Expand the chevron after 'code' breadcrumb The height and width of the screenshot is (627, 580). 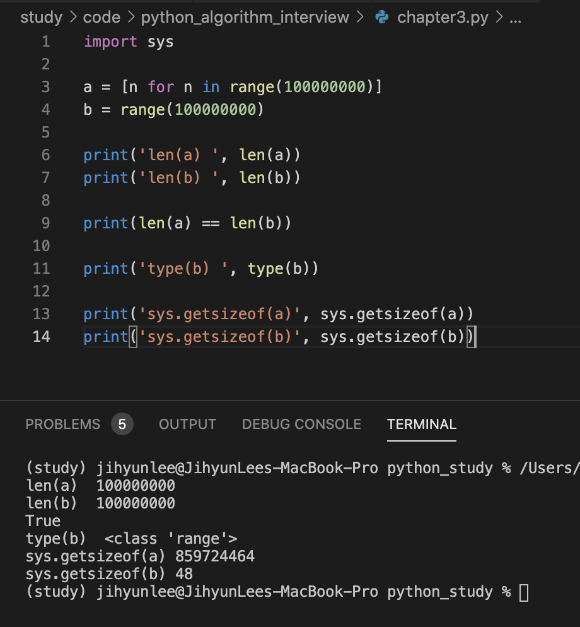coord(131,17)
